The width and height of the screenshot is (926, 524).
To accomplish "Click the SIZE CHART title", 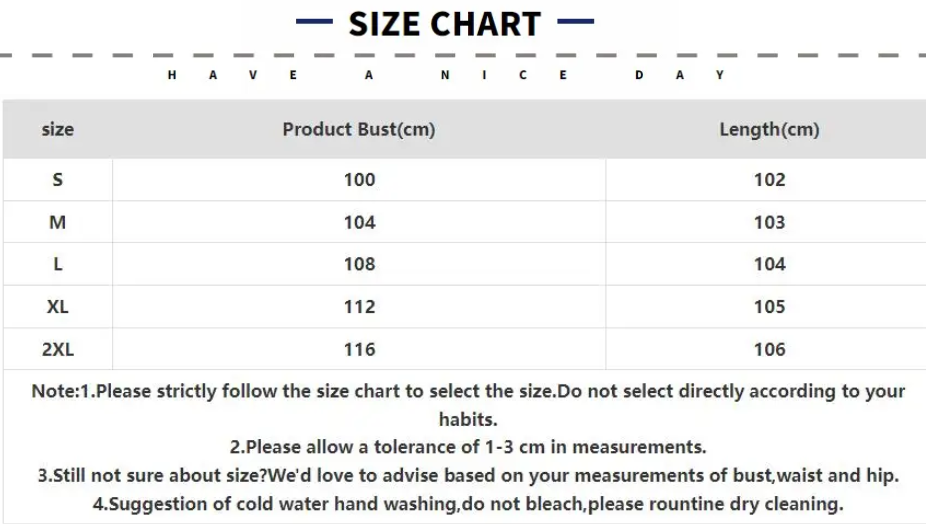I will click(445, 24).
